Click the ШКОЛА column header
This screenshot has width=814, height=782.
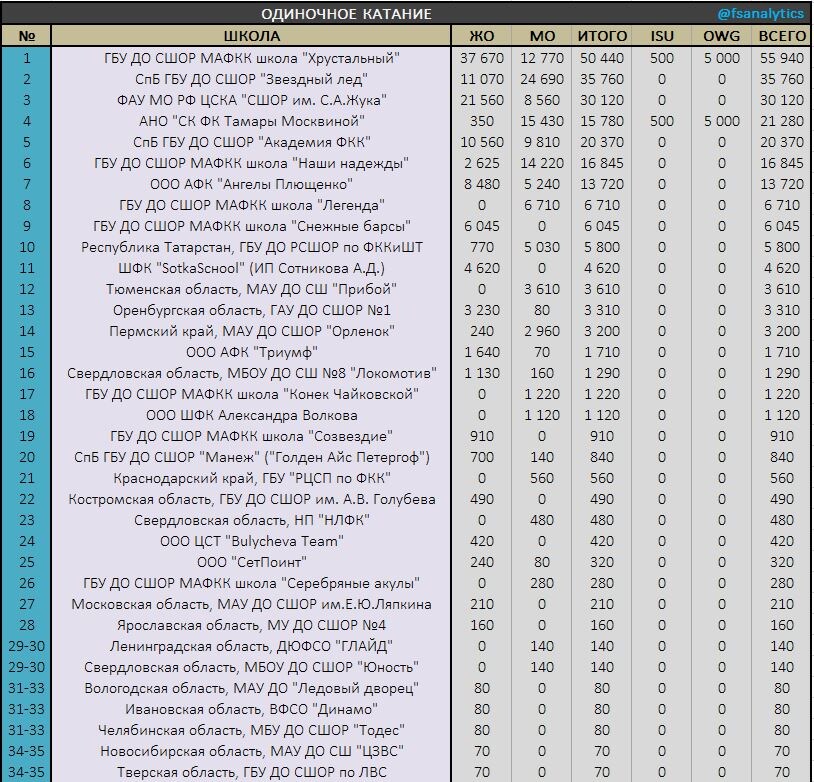pyautogui.click(x=251, y=36)
